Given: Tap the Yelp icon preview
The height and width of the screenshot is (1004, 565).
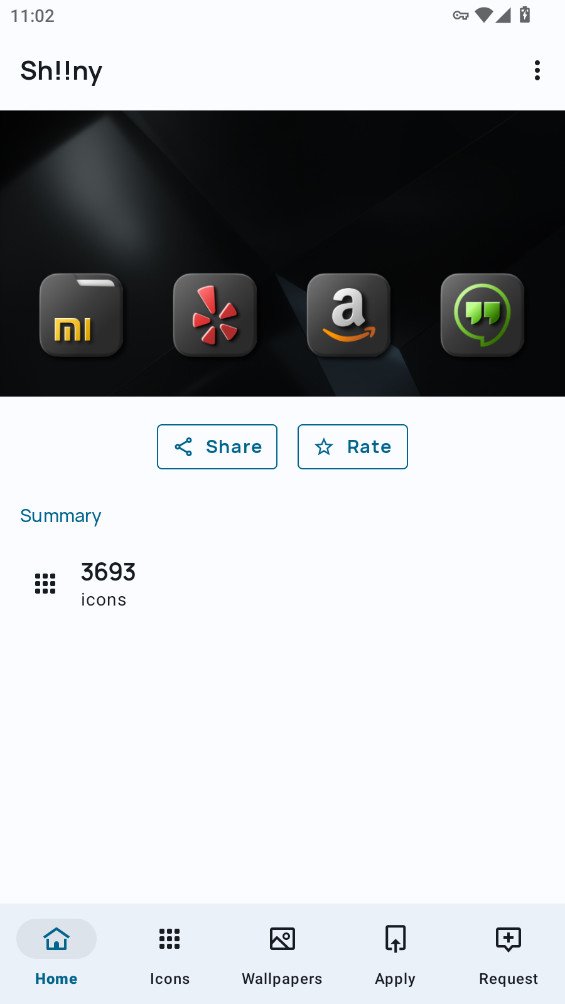Looking at the screenshot, I should [x=215, y=314].
